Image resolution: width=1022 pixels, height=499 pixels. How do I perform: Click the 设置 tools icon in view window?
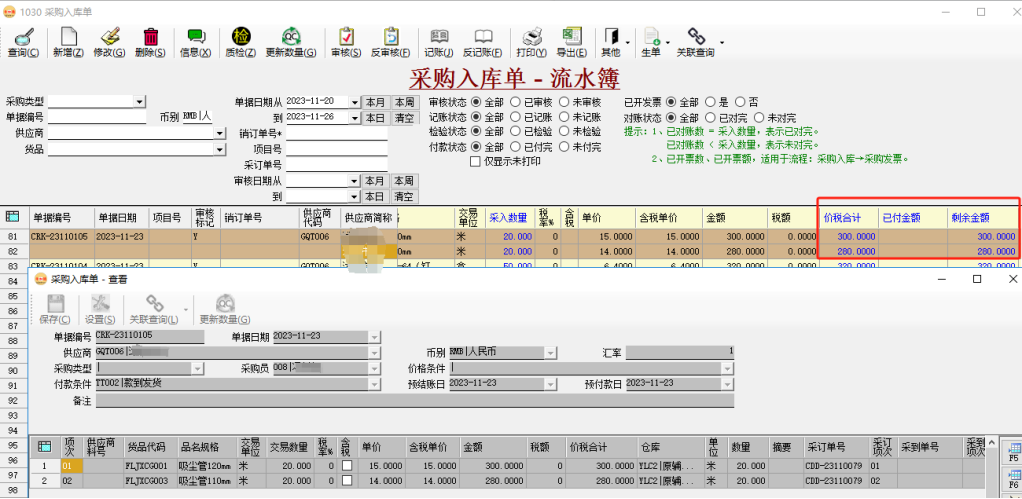(x=100, y=304)
